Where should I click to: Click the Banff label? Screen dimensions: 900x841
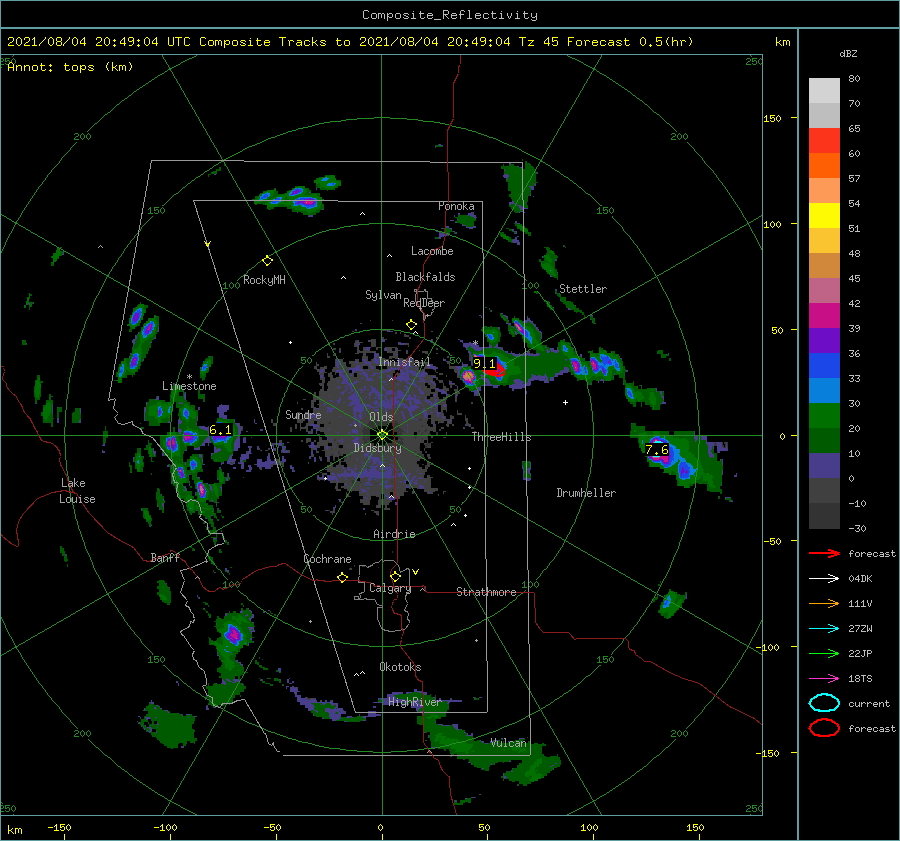pos(165,557)
